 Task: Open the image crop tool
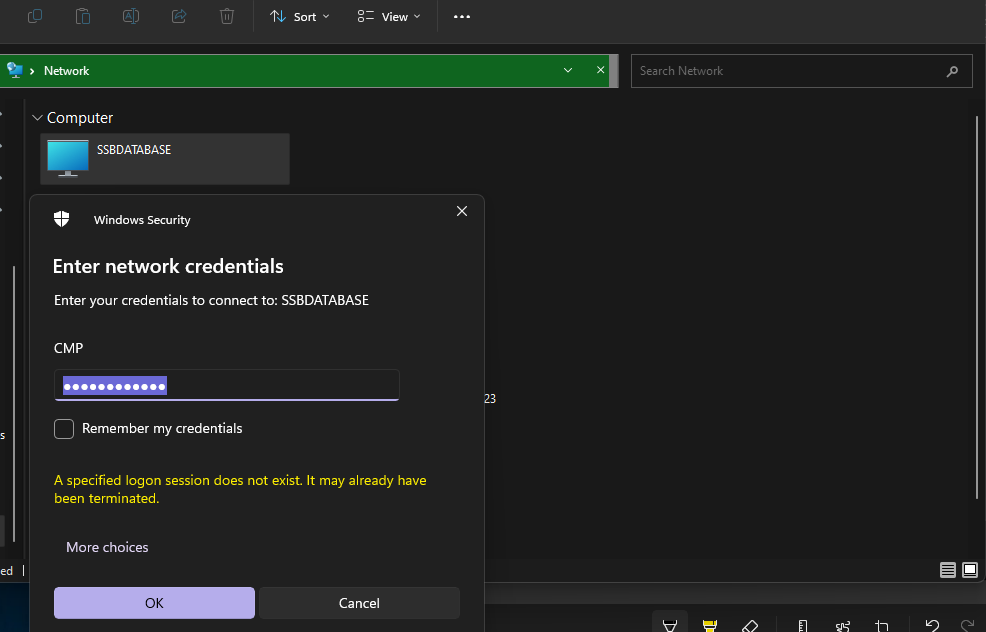click(882, 626)
